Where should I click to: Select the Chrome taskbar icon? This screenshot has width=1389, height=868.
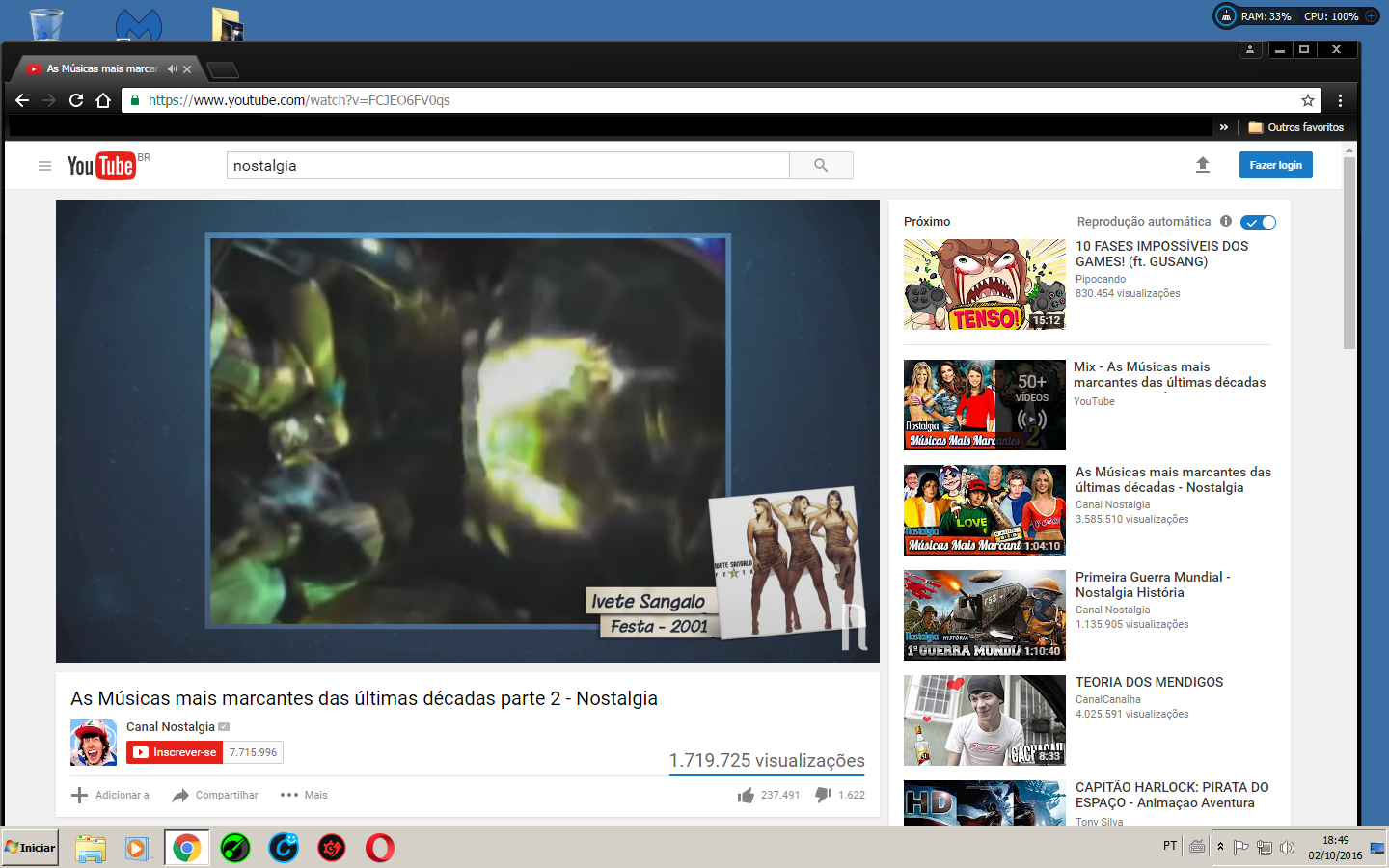coord(187,848)
